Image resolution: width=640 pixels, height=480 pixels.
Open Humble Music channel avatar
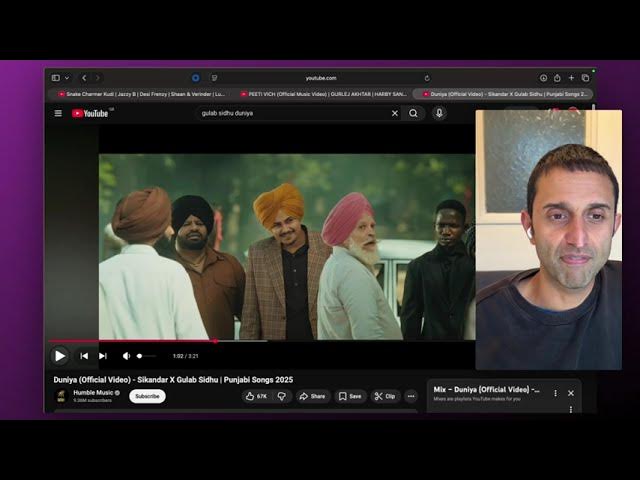coord(61,396)
